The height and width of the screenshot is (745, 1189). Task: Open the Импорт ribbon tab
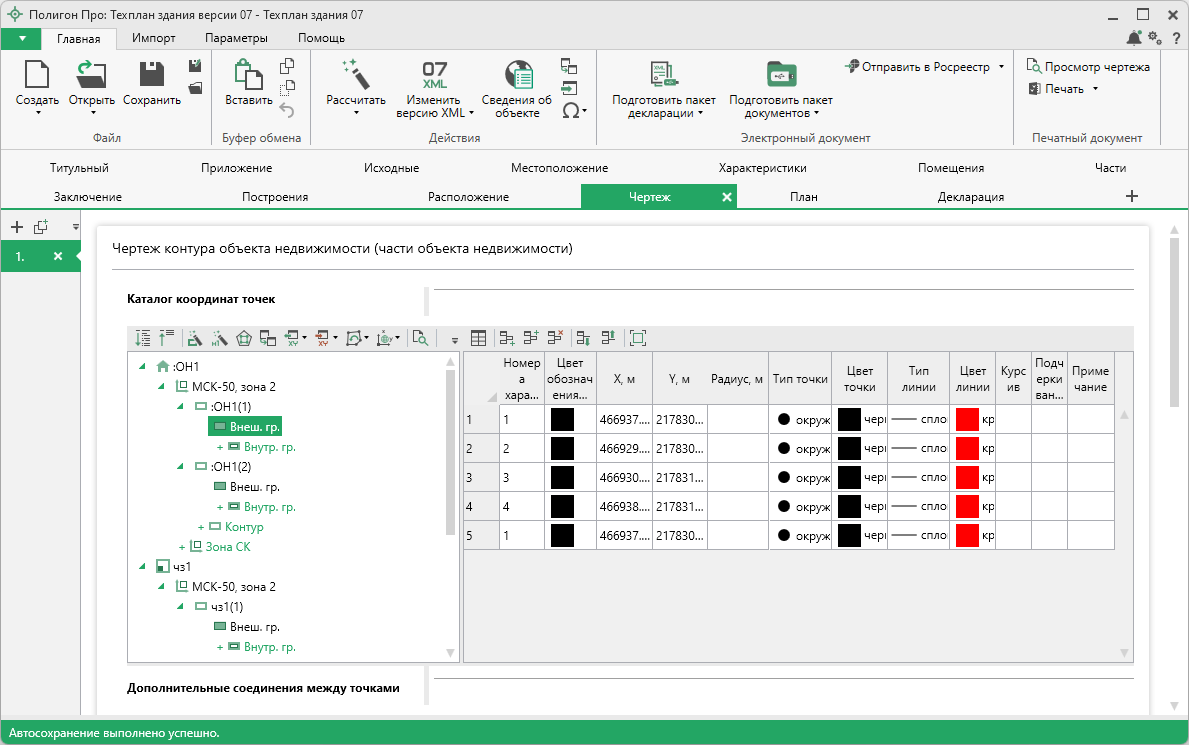(x=153, y=38)
